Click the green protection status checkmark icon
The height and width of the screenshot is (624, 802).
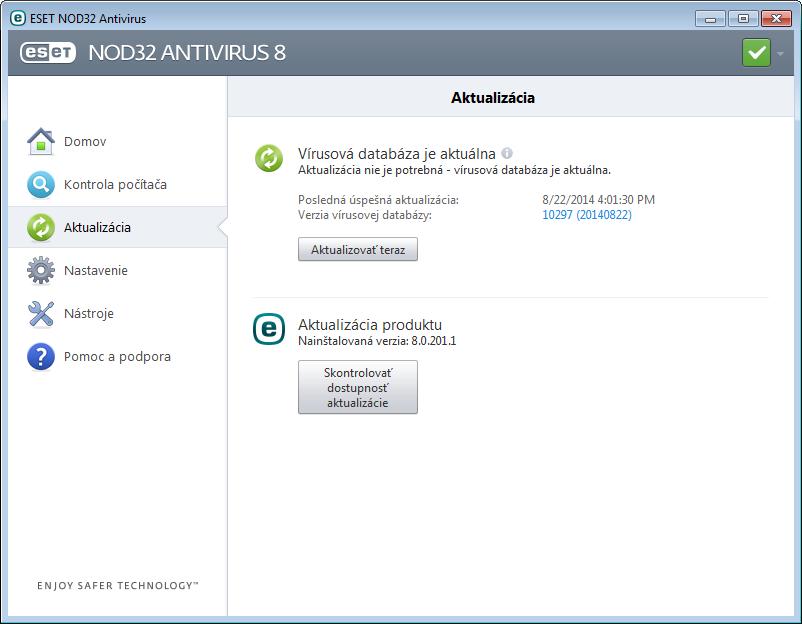(756, 53)
